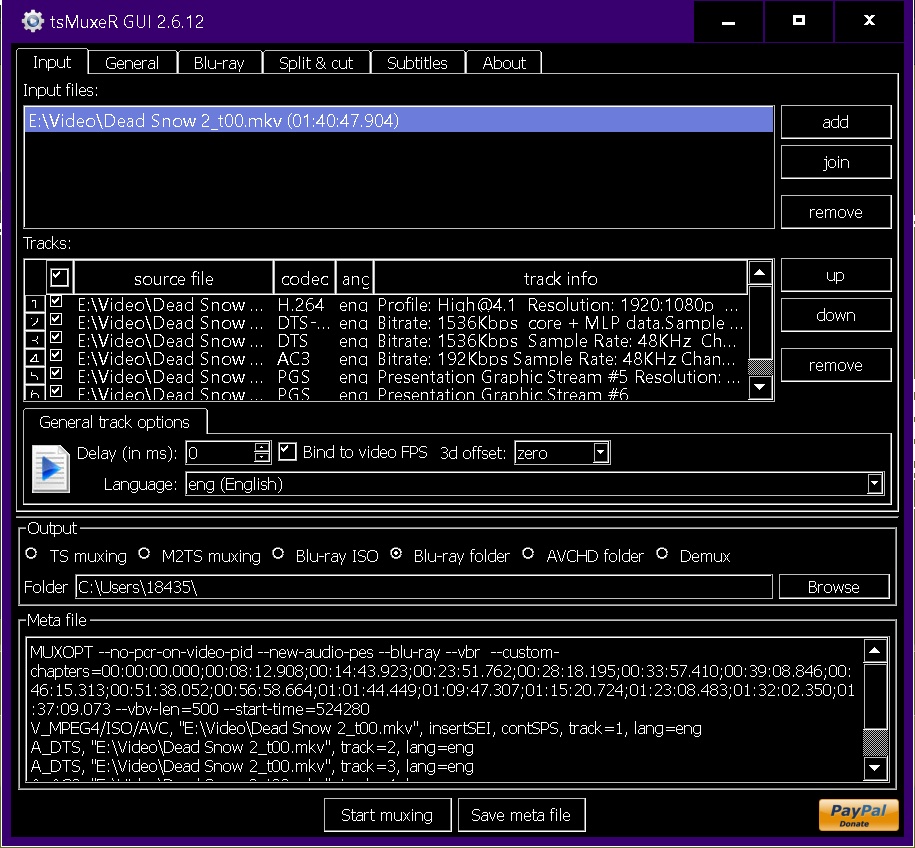The width and height of the screenshot is (915, 848).
Task: Click the output Folder path field
Action: pyautogui.click(x=424, y=587)
